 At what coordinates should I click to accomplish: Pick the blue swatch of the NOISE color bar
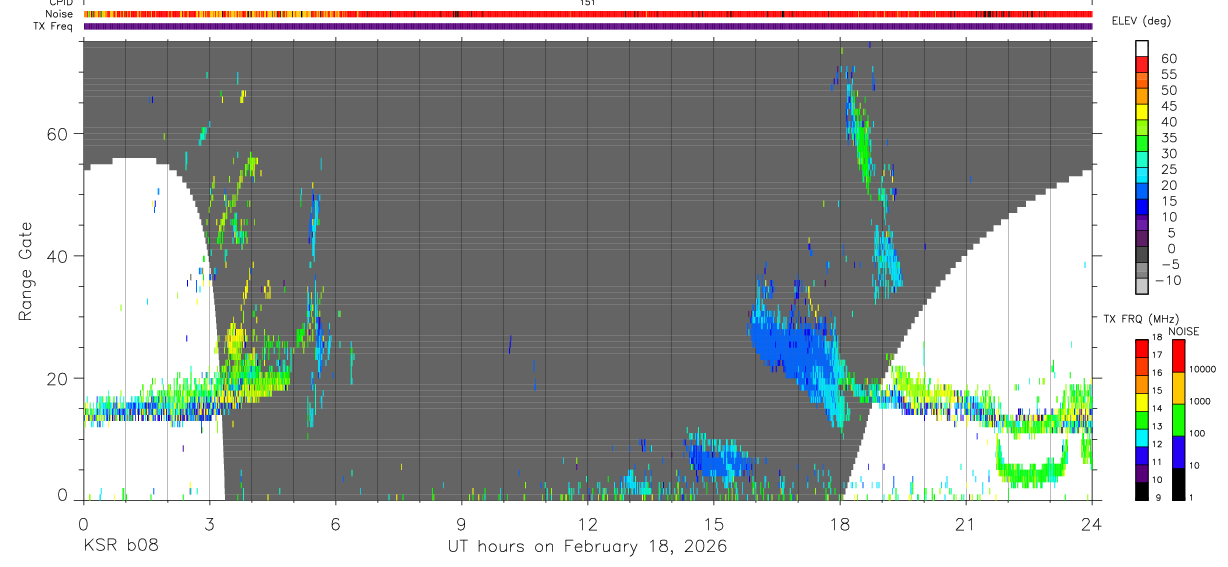(x=1177, y=452)
